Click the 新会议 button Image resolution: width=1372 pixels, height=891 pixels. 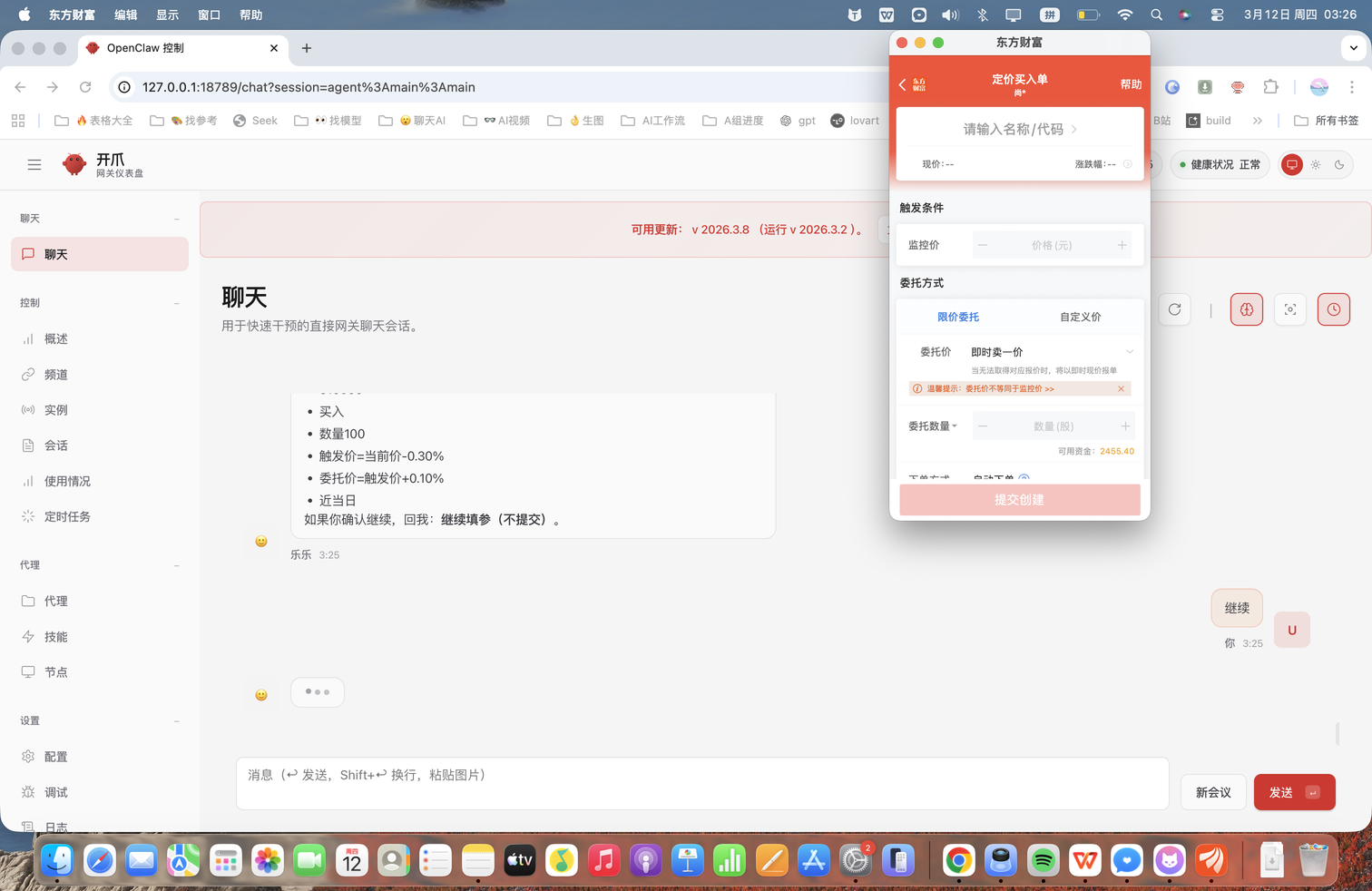(1212, 792)
